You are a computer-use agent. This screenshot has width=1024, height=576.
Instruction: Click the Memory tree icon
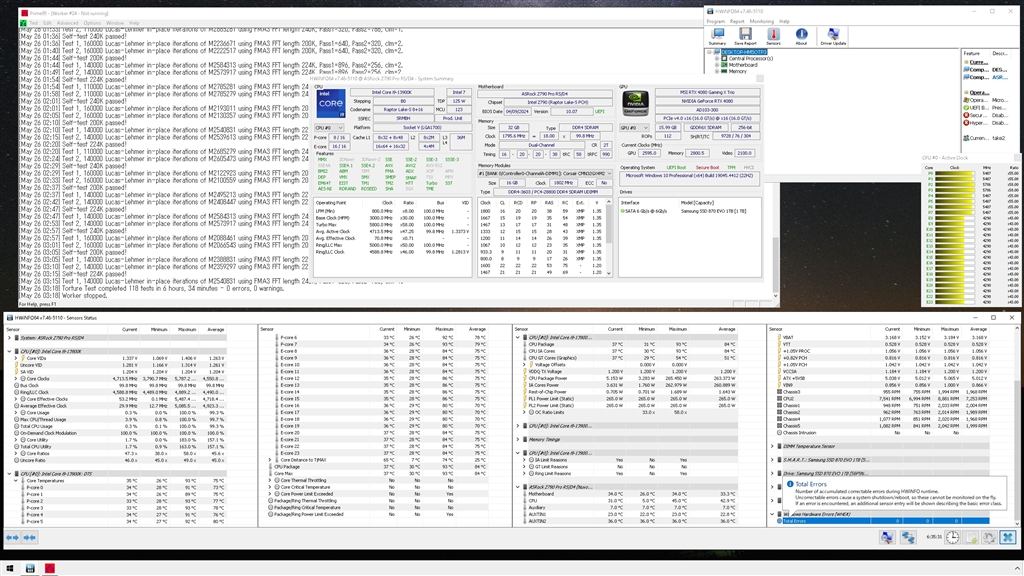[724, 71]
